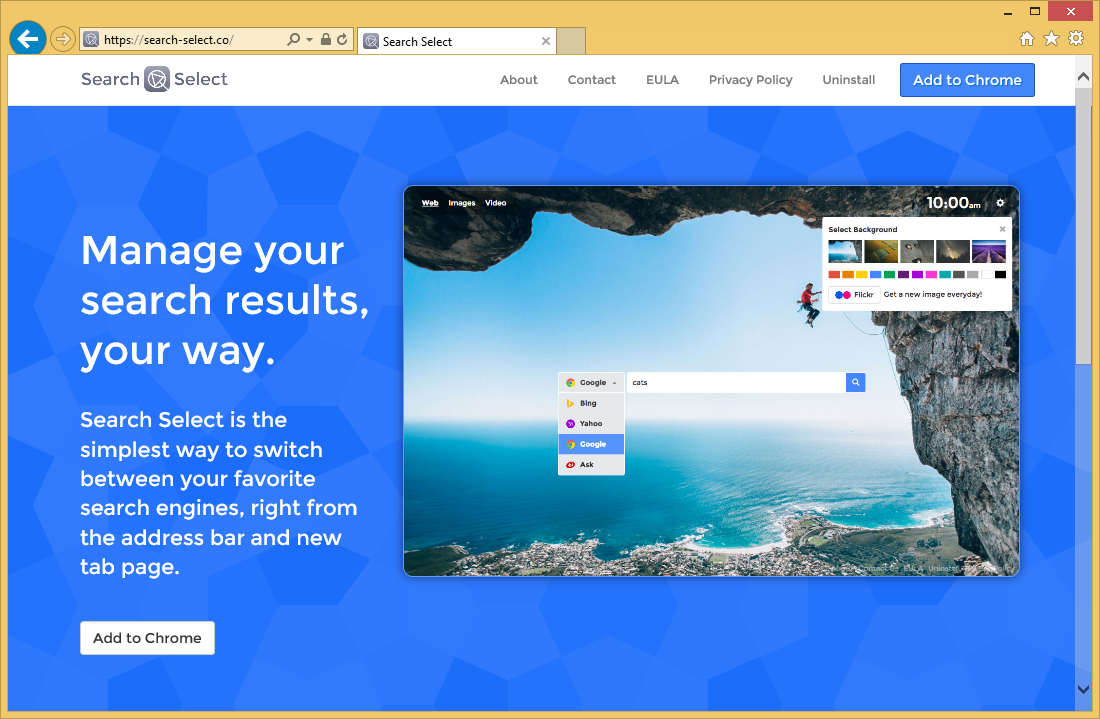
Task: Open the Uninstall link in header
Action: coord(848,80)
